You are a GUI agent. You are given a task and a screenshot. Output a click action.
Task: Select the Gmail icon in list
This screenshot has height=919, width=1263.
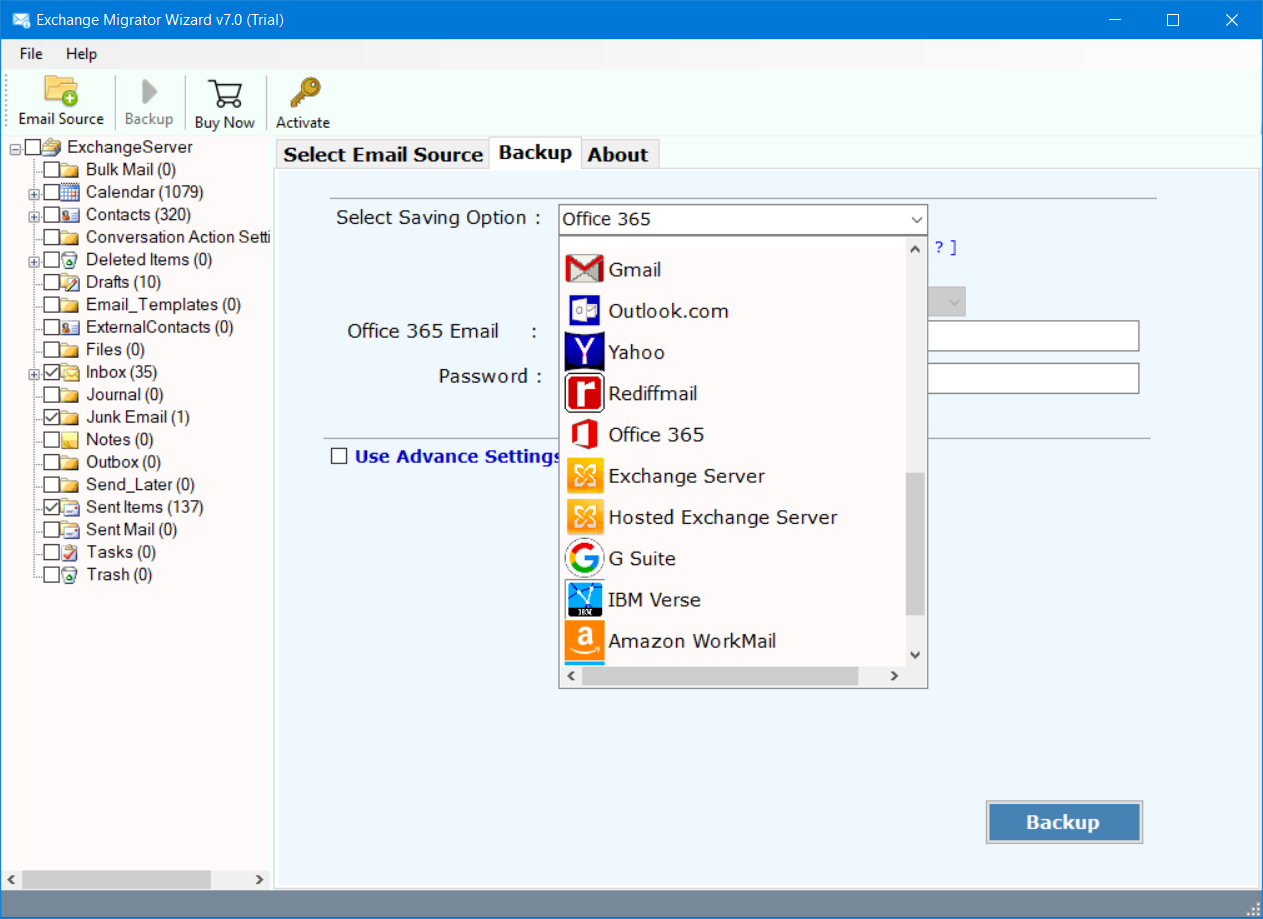584,269
